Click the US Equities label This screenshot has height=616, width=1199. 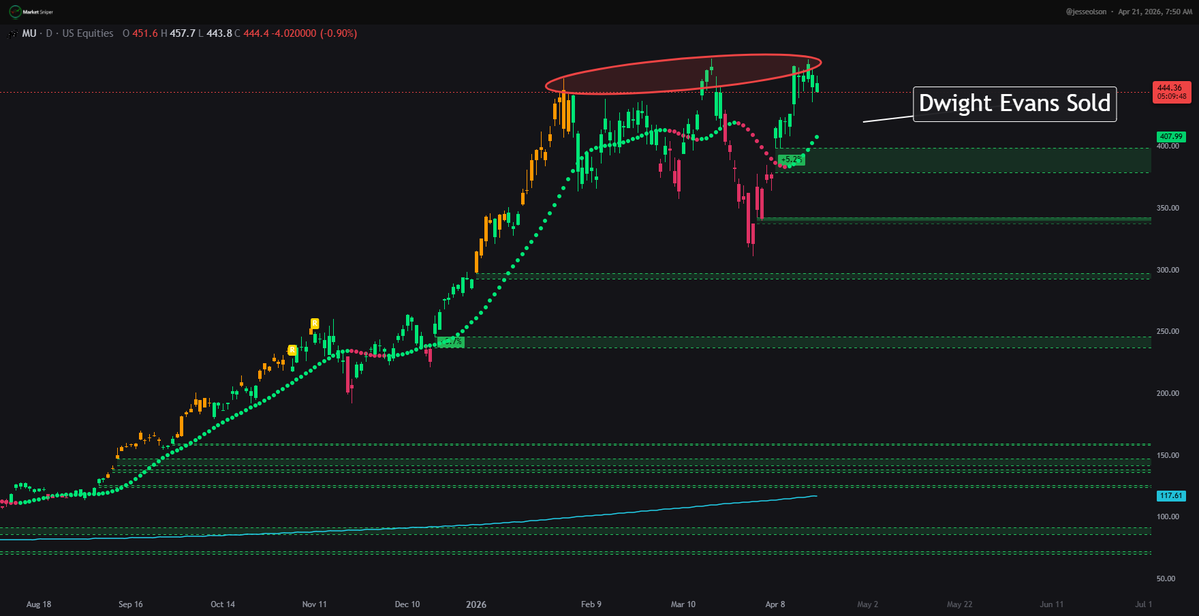pos(88,34)
